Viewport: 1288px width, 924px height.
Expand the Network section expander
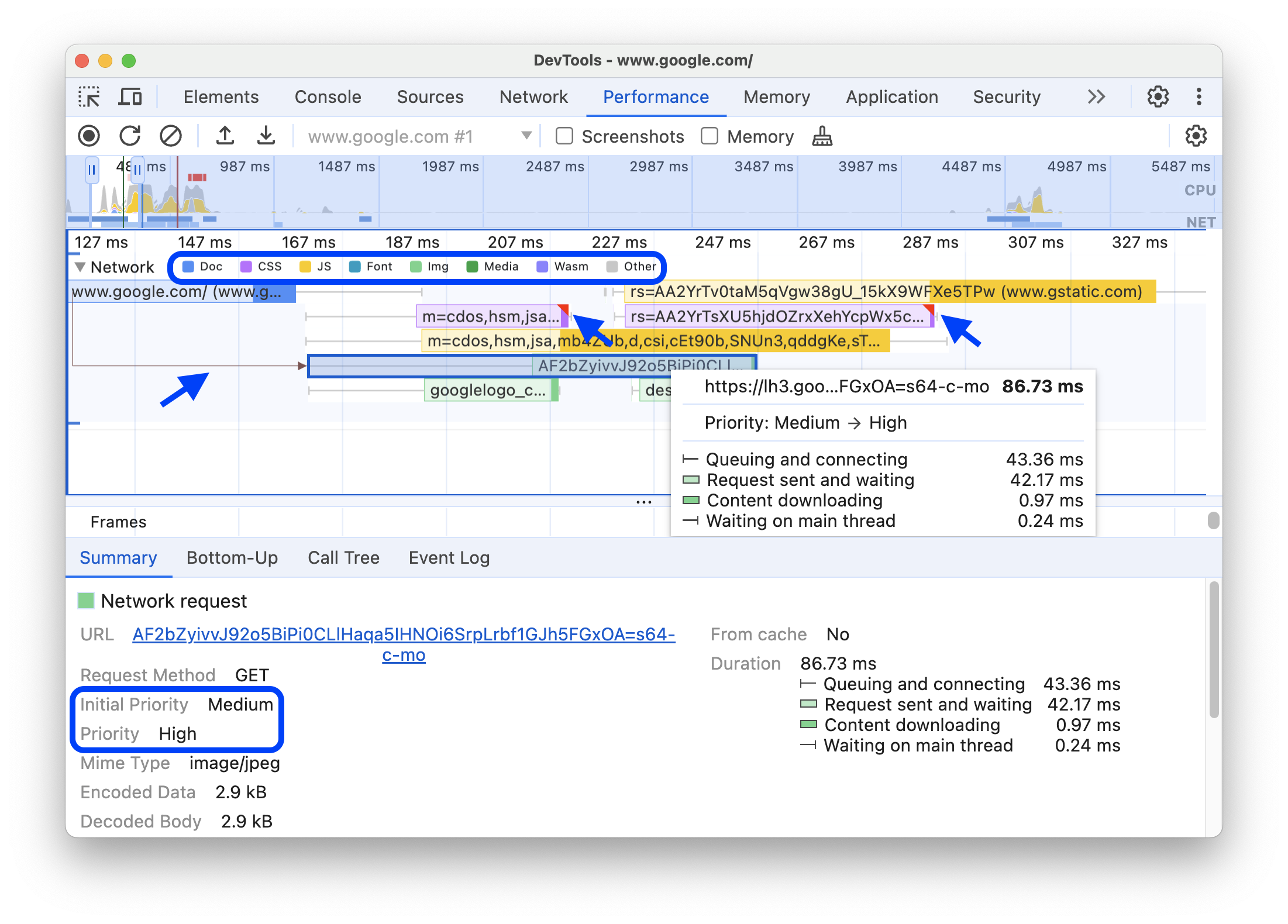(x=80, y=267)
